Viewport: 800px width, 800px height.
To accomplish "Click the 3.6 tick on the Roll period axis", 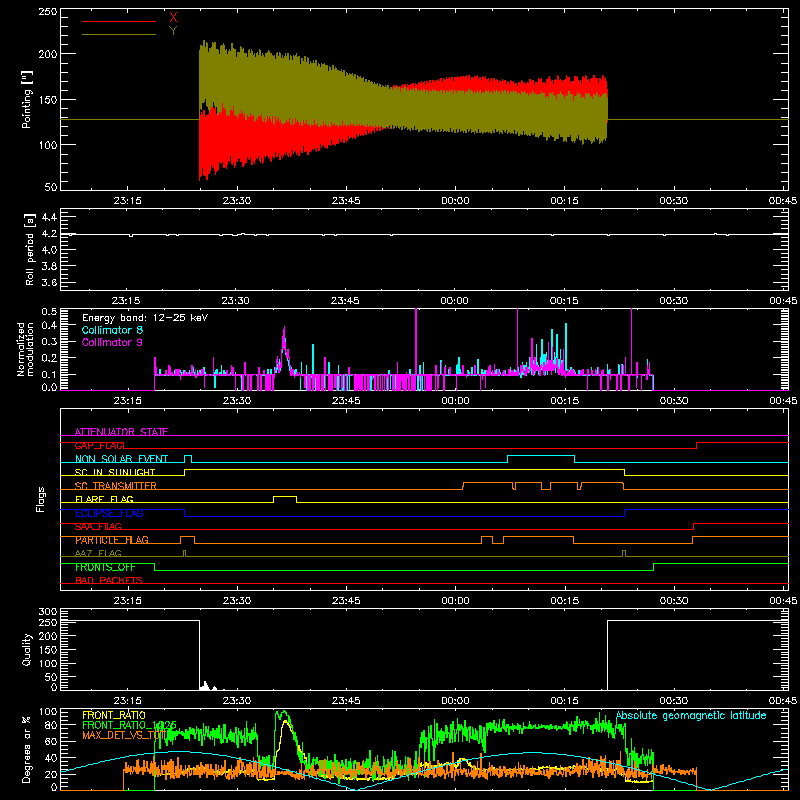I will (x=49, y=282).
